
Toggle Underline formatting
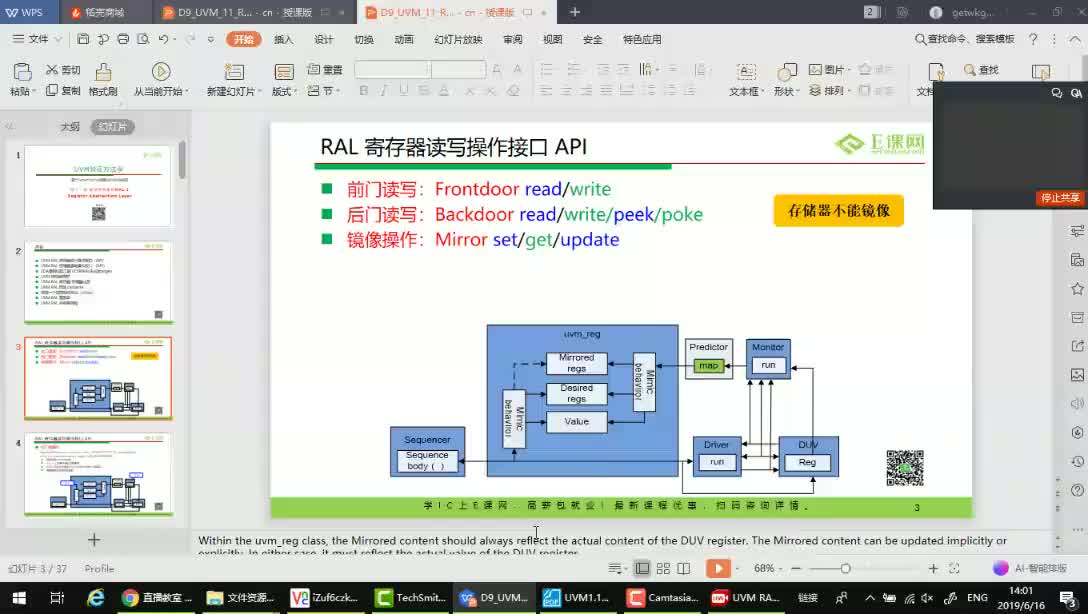404,90
